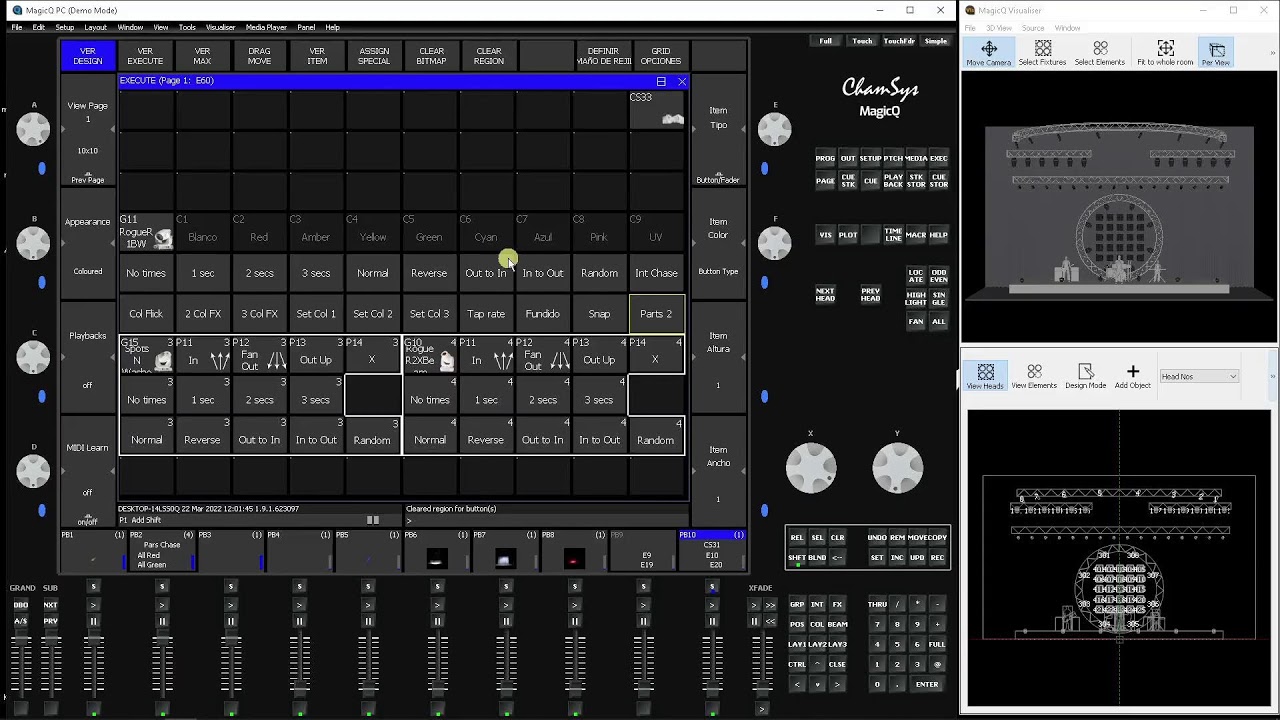Switch to Full panel mode
This screenshot has height=720, width=1280.
[x=825, y=41]
